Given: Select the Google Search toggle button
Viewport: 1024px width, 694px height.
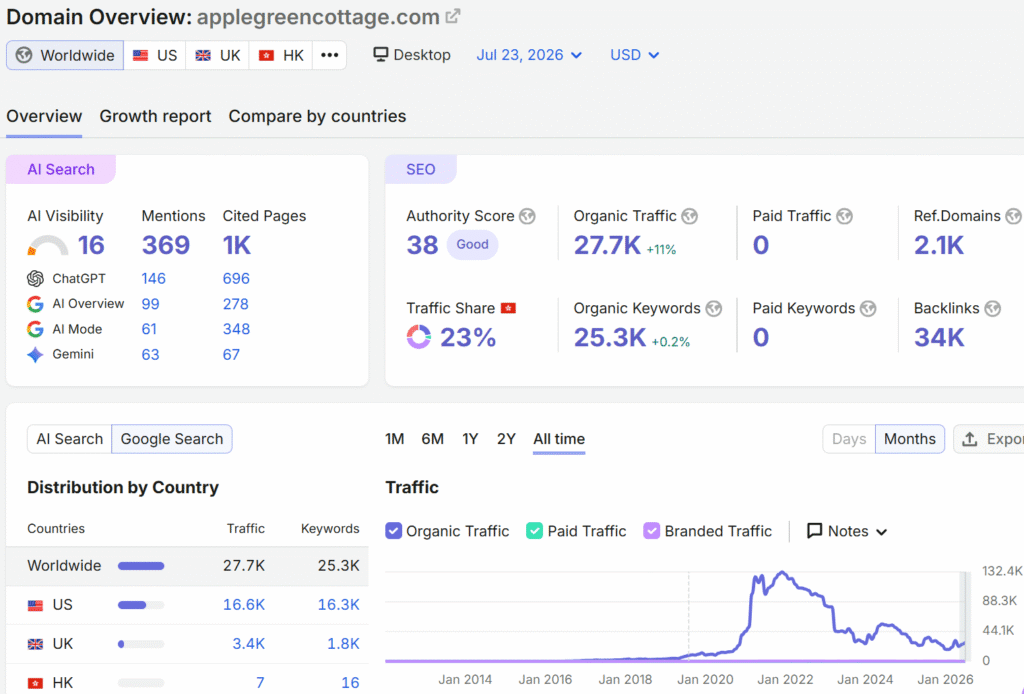Looking at the screenshot, I should click(172, 439).
